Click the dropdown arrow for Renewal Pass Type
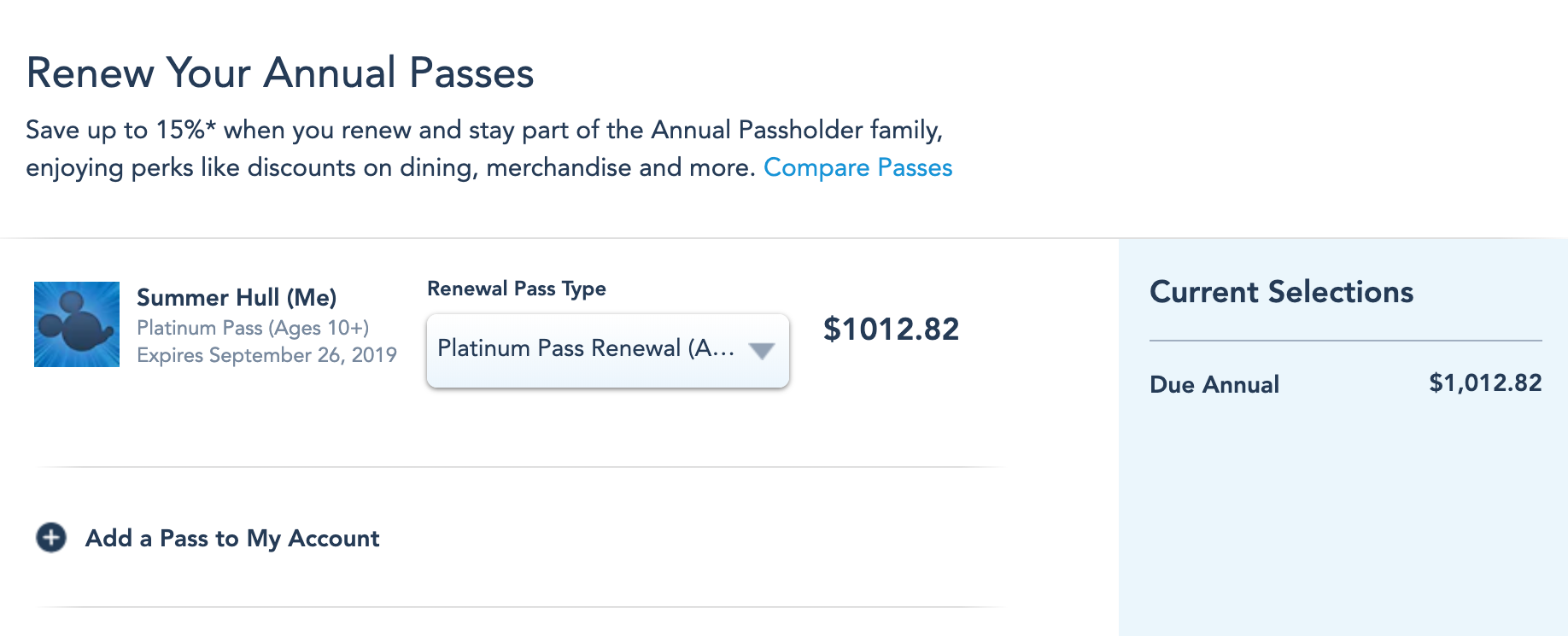1568x636 pixels. click(761, 350)
